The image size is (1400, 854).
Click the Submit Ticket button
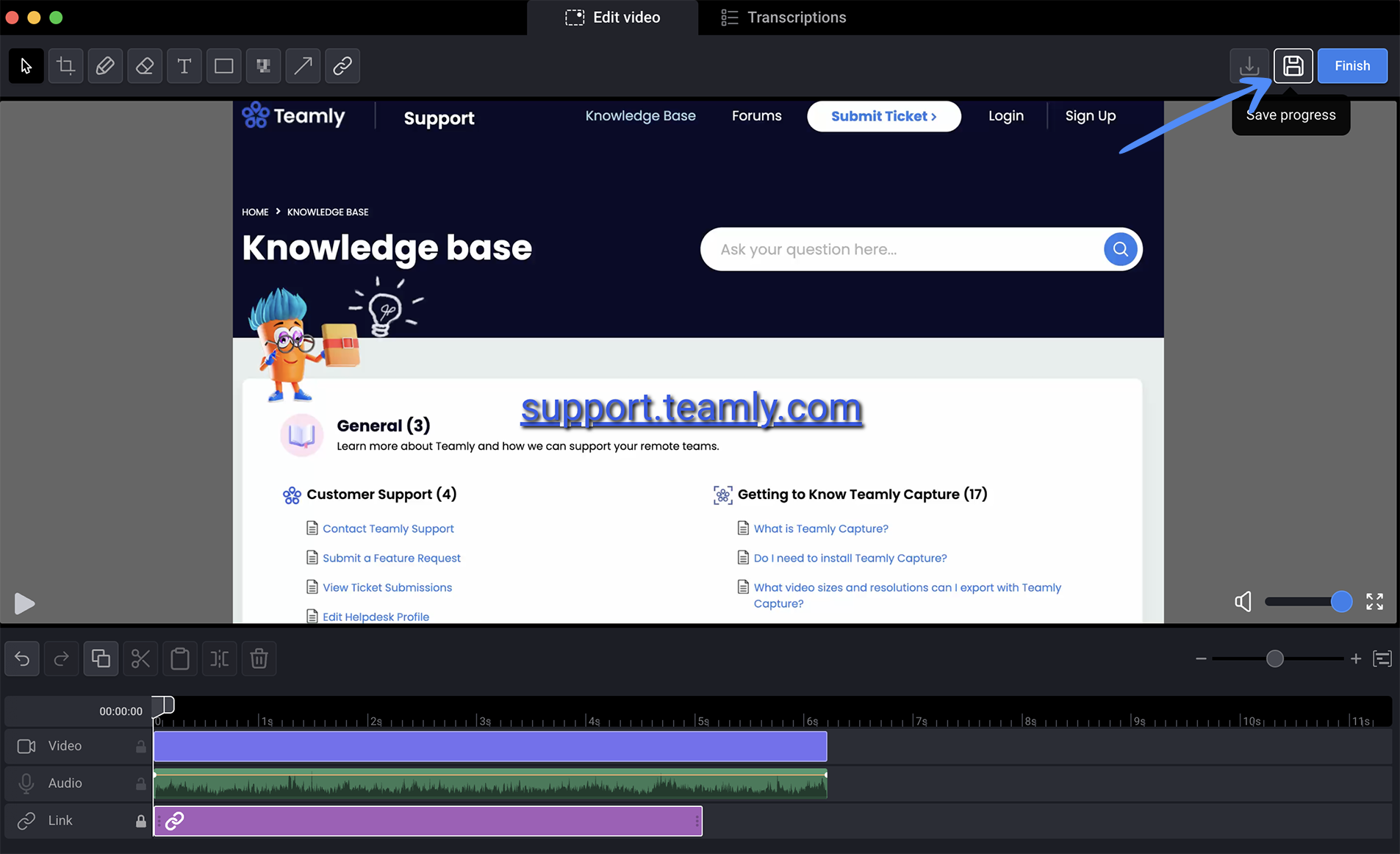point(883,116)
